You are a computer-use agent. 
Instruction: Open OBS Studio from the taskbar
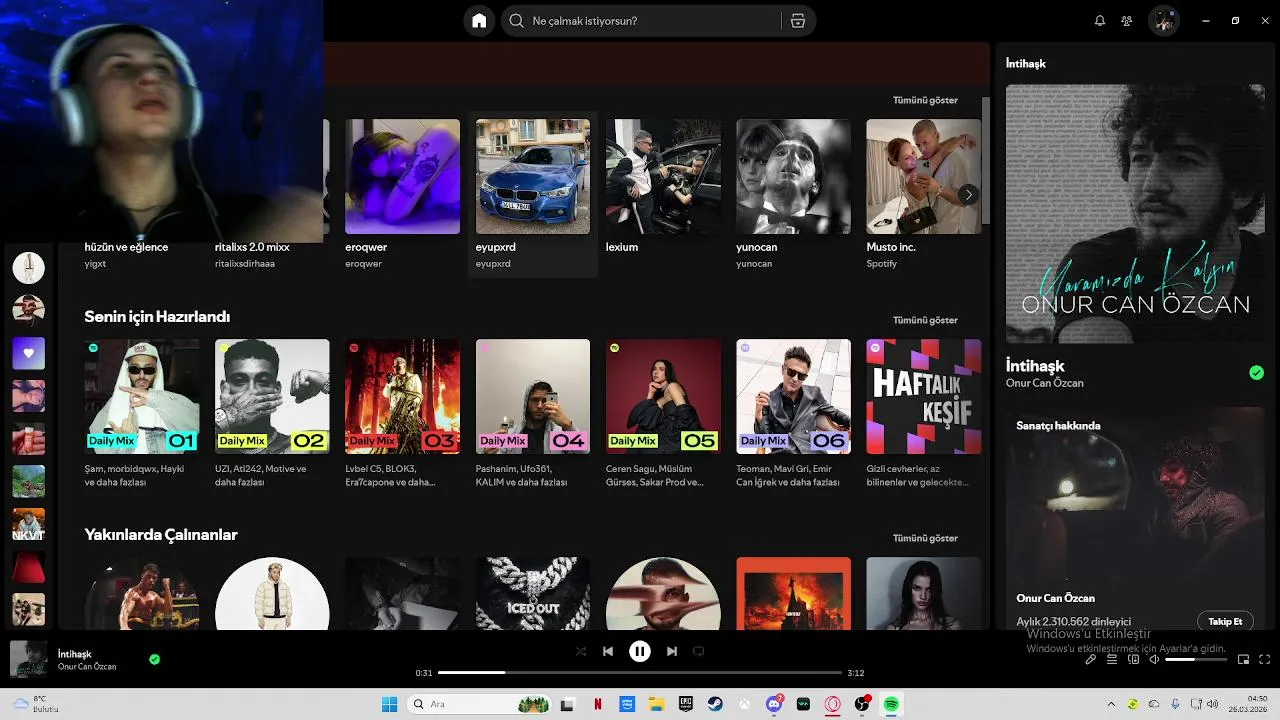(x=862, y=704)
